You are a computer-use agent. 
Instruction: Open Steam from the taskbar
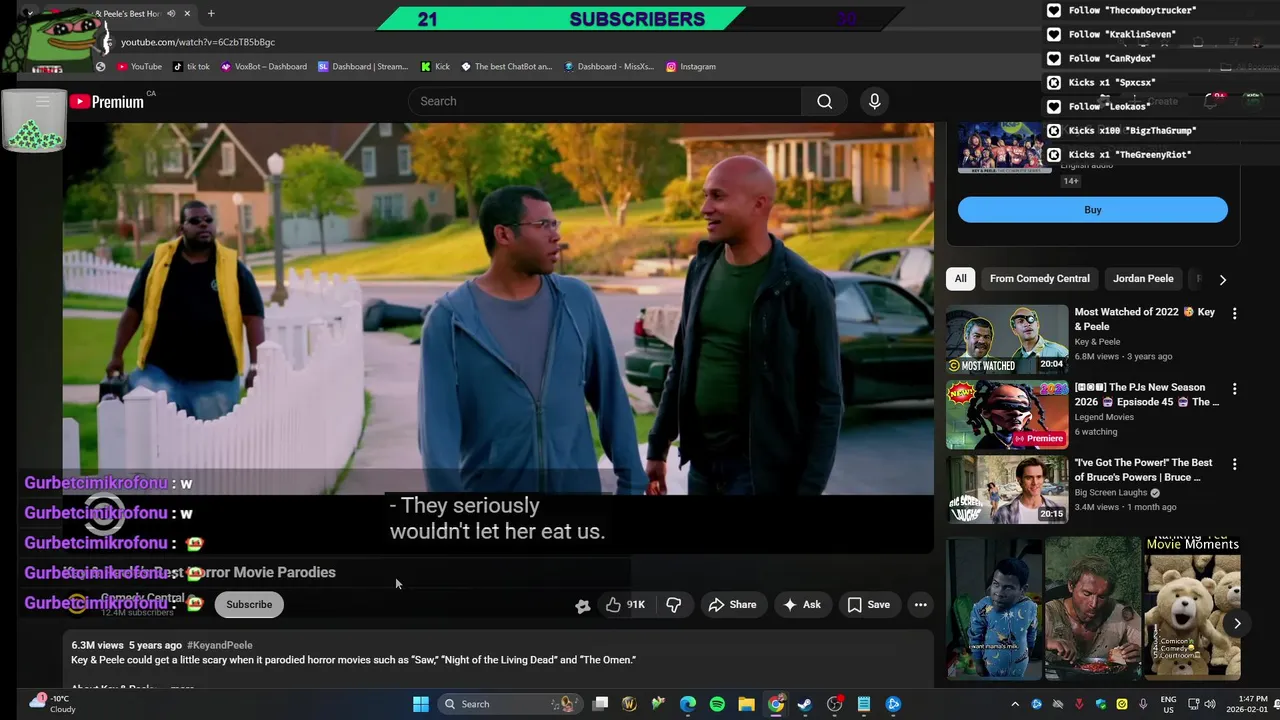click(x=805, y=704)
